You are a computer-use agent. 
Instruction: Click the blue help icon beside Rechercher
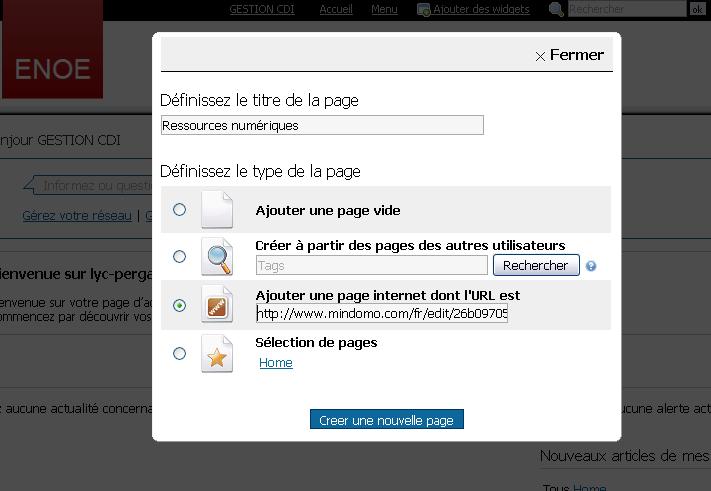pos(591,266)
